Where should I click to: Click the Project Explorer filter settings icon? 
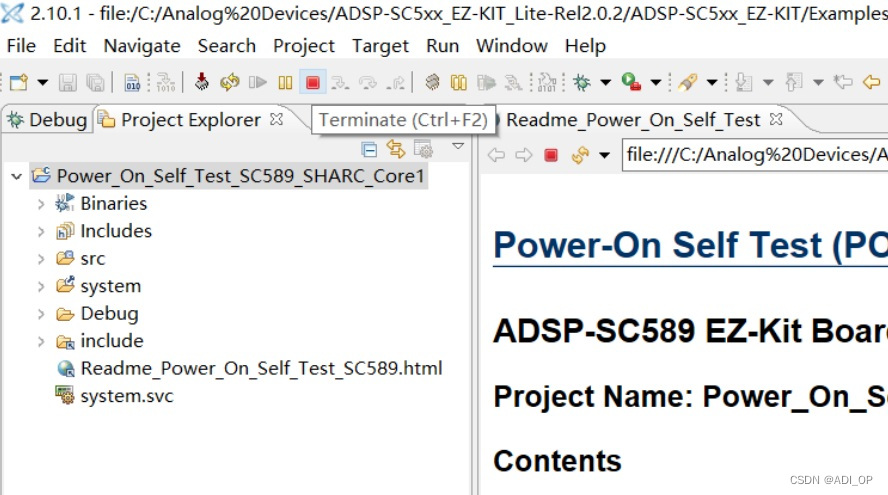point(424,150)
